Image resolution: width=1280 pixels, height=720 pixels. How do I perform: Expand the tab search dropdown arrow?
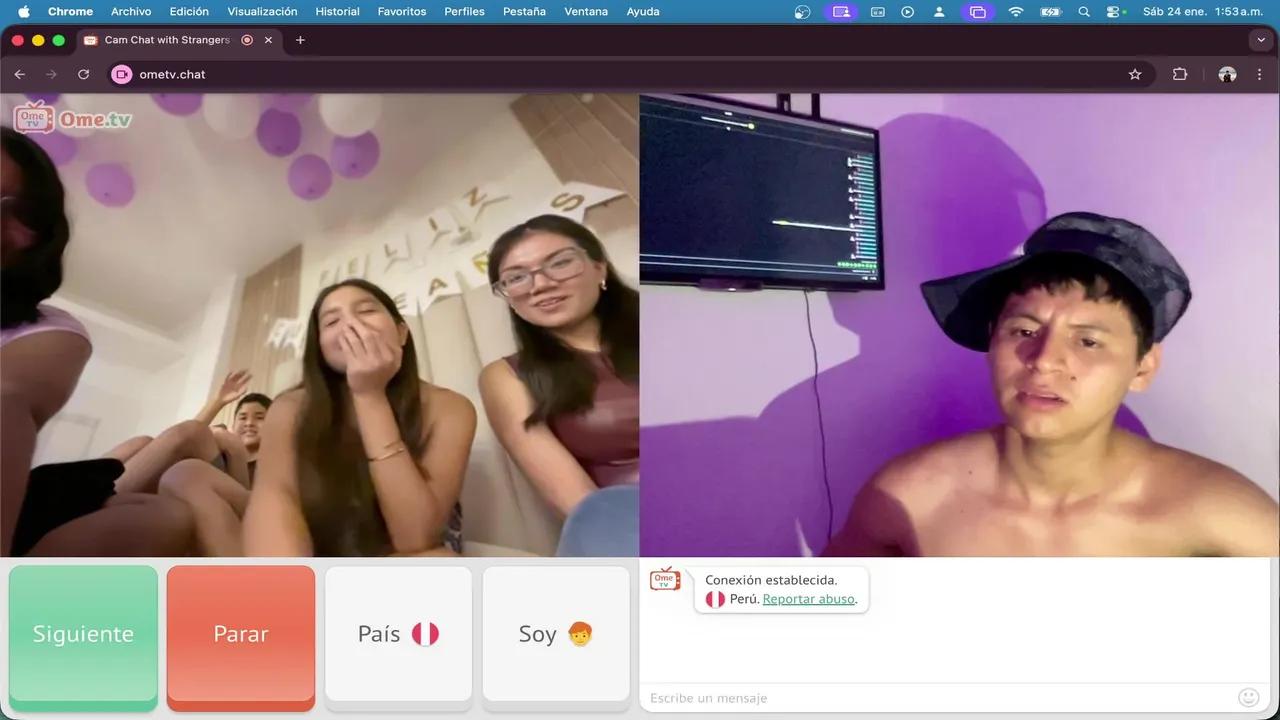1260,40
